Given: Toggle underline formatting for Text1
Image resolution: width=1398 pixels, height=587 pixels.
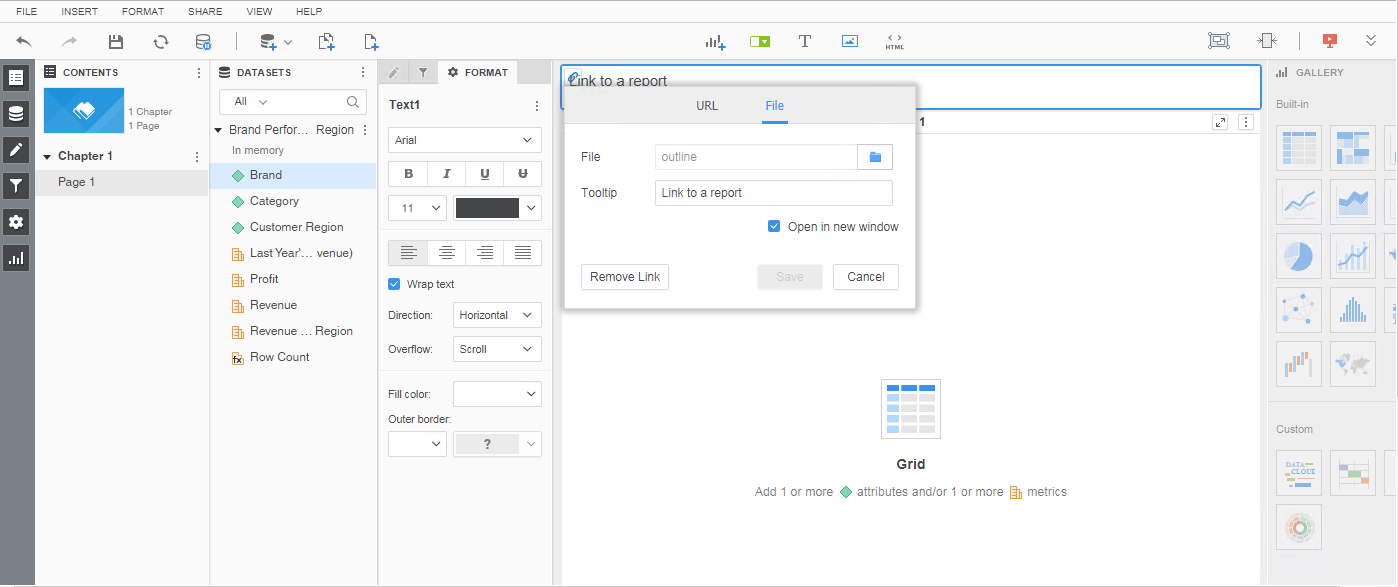Looking at the screenshot, I should click(x=484, y=173).
